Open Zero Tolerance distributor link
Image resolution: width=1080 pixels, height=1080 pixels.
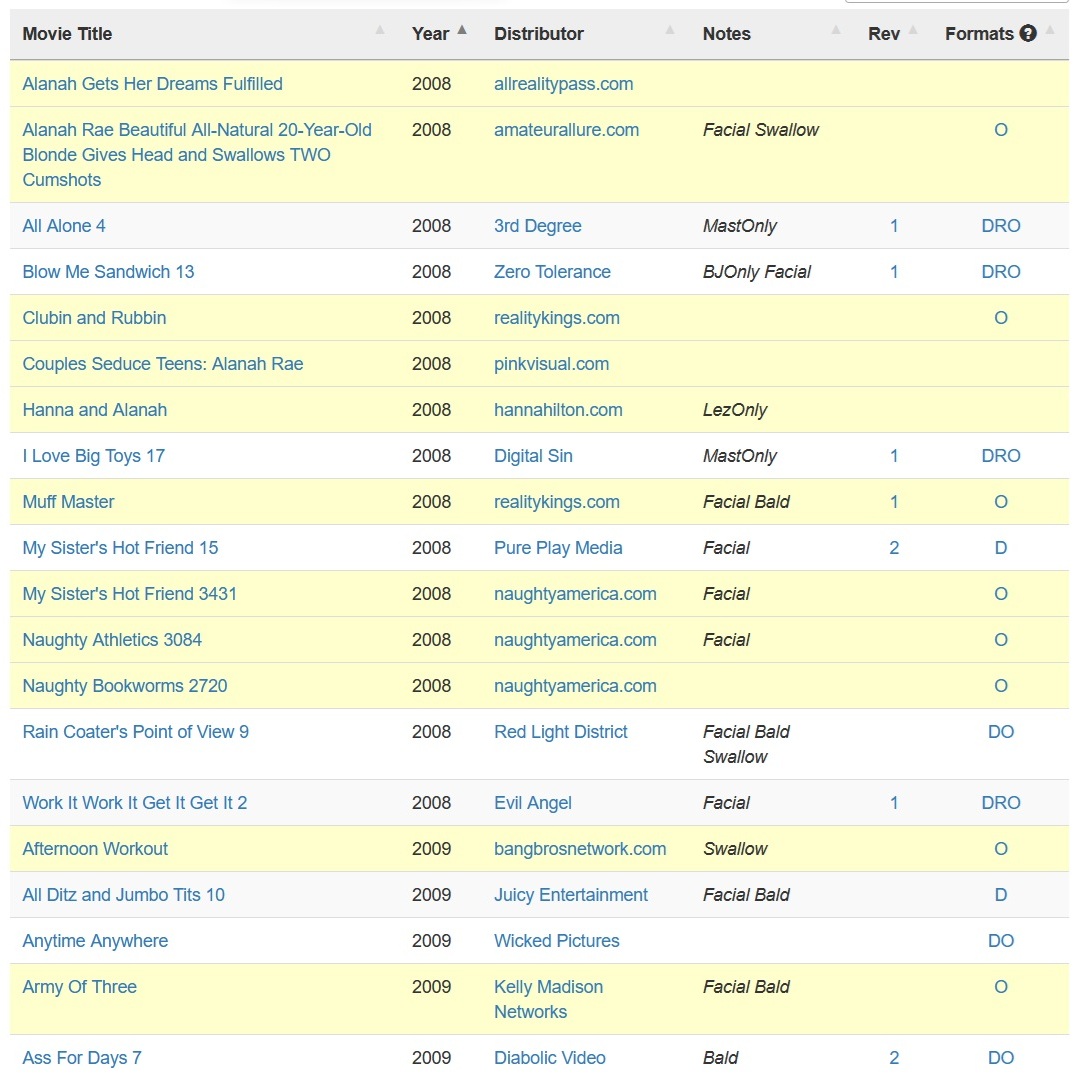(x=552, y=272)
